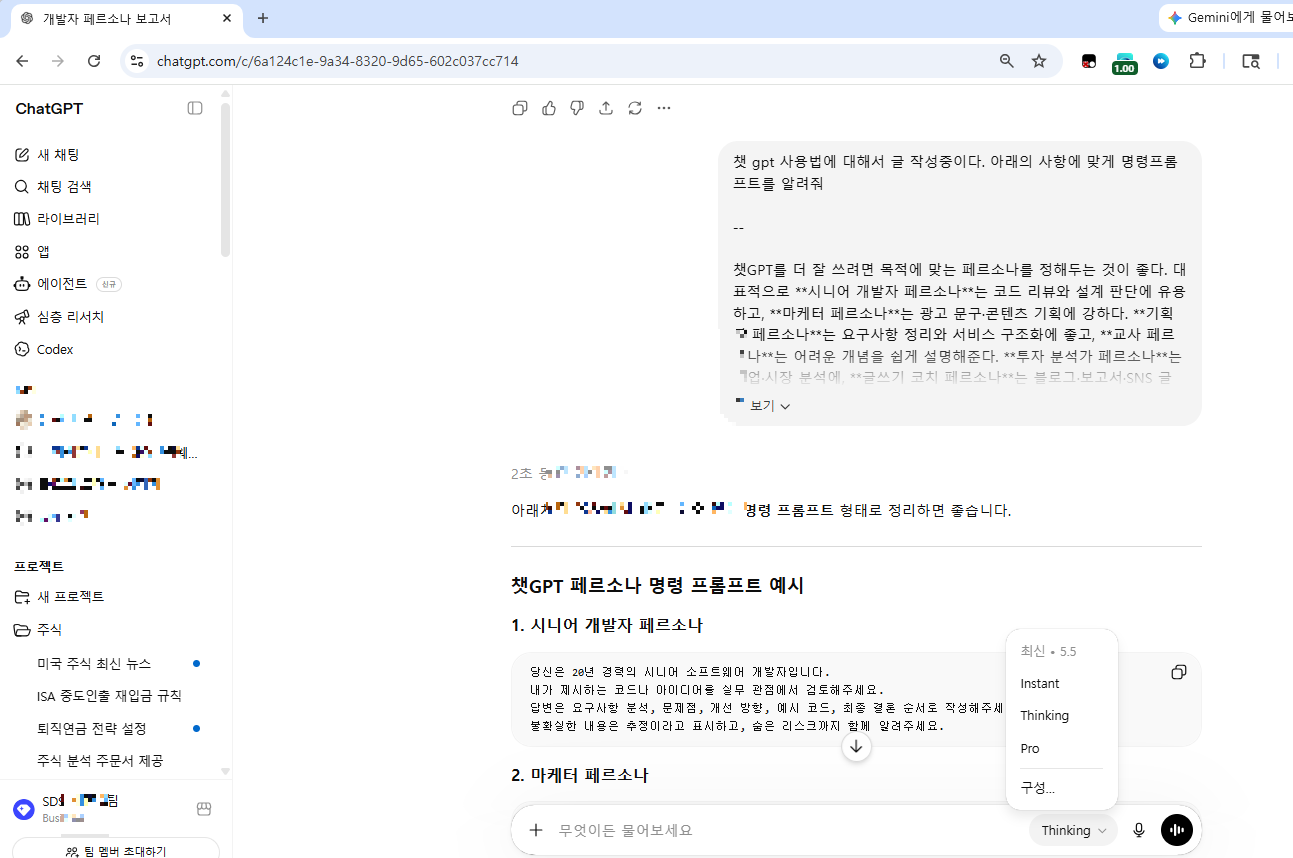1293x858 pixels.
Task: Close the 개발자 페르소나 보고서 tab
Action: coord(227,19)
